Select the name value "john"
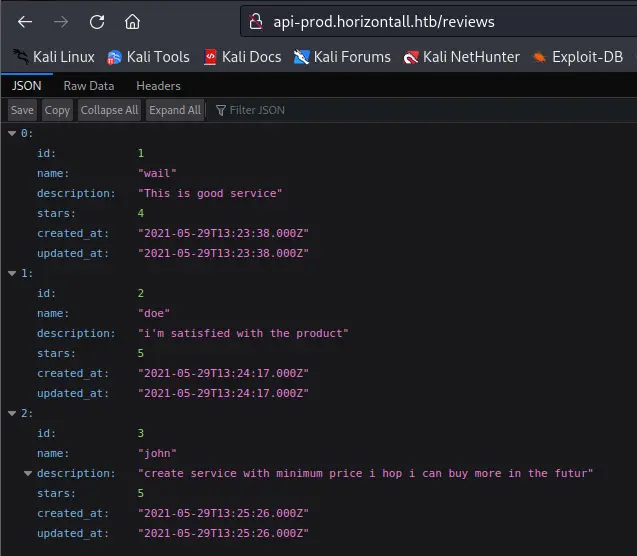The image size is (637, 556). click(157, 453)
